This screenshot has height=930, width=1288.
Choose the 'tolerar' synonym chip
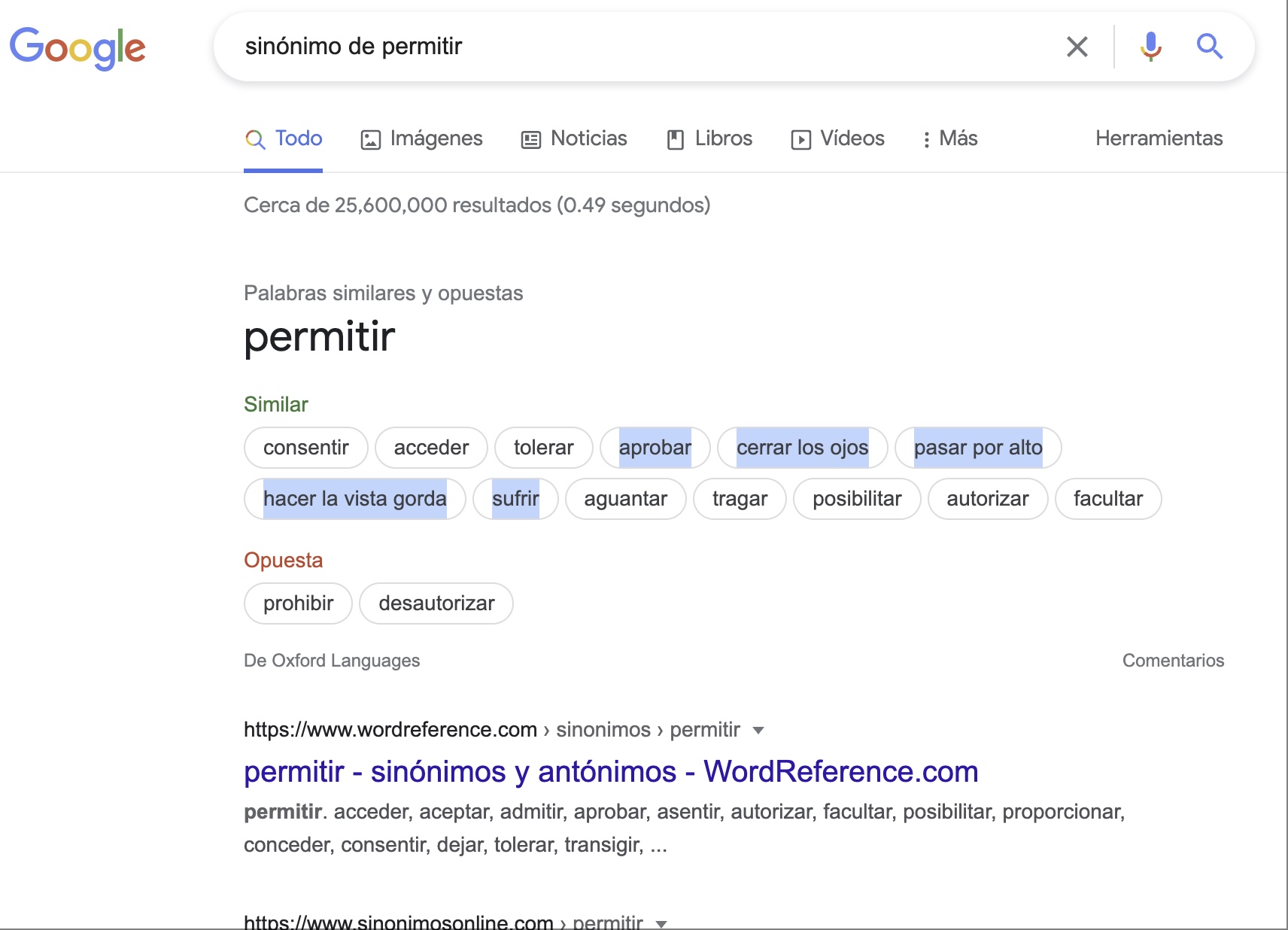click(543, 448)
